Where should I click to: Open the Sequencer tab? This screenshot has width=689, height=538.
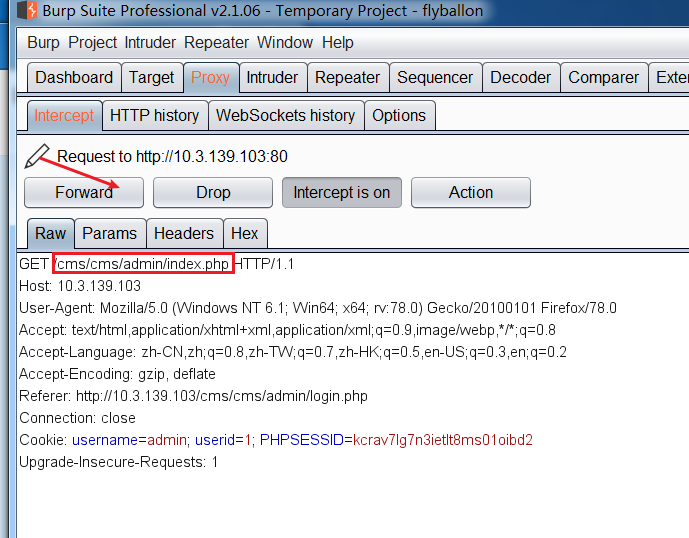(x=435, y=77)
